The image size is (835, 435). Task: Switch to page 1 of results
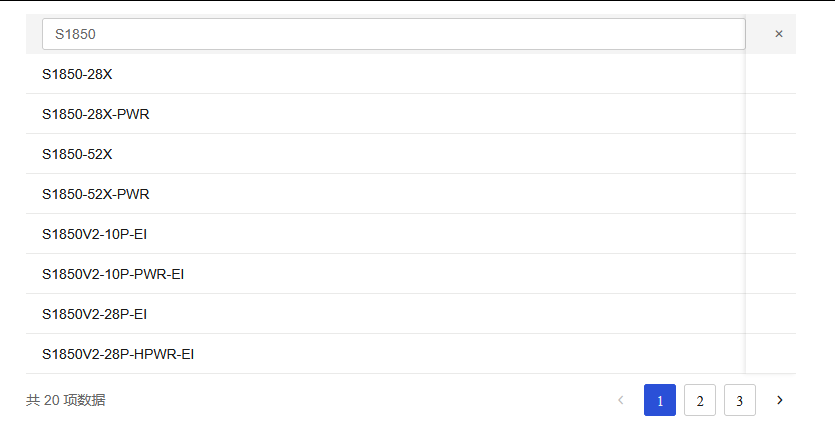660,400
